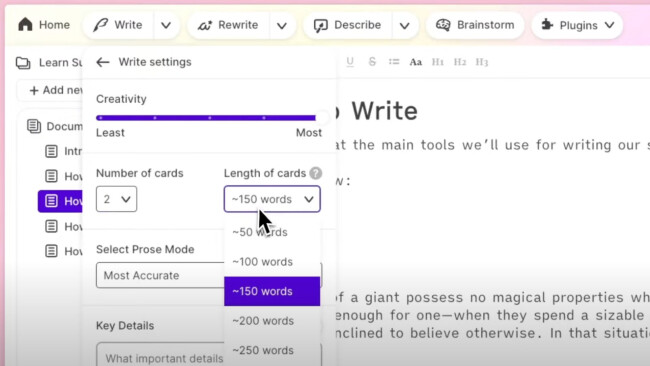The width and height of the screenshot is (650, 366).
Task: Click the Length of cards help icon
Action: point(315,173)
